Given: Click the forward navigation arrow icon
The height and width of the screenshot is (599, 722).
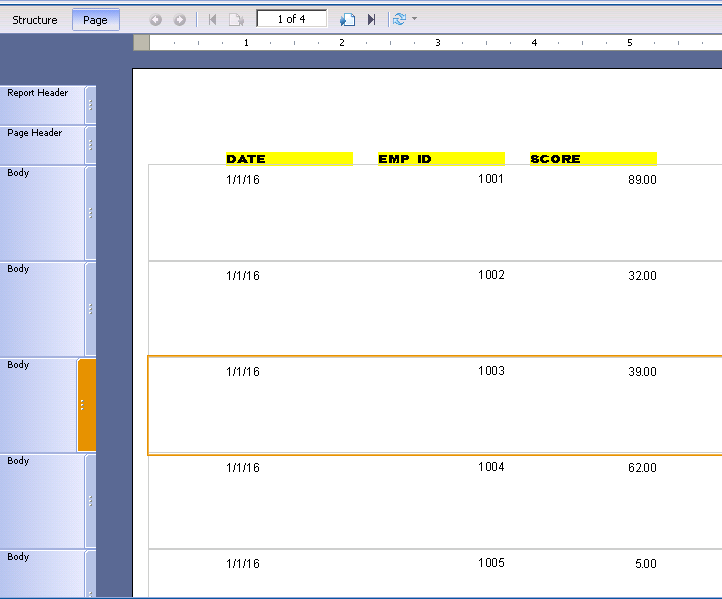Looking at the screenshot, I should click(x=180, y=20).
